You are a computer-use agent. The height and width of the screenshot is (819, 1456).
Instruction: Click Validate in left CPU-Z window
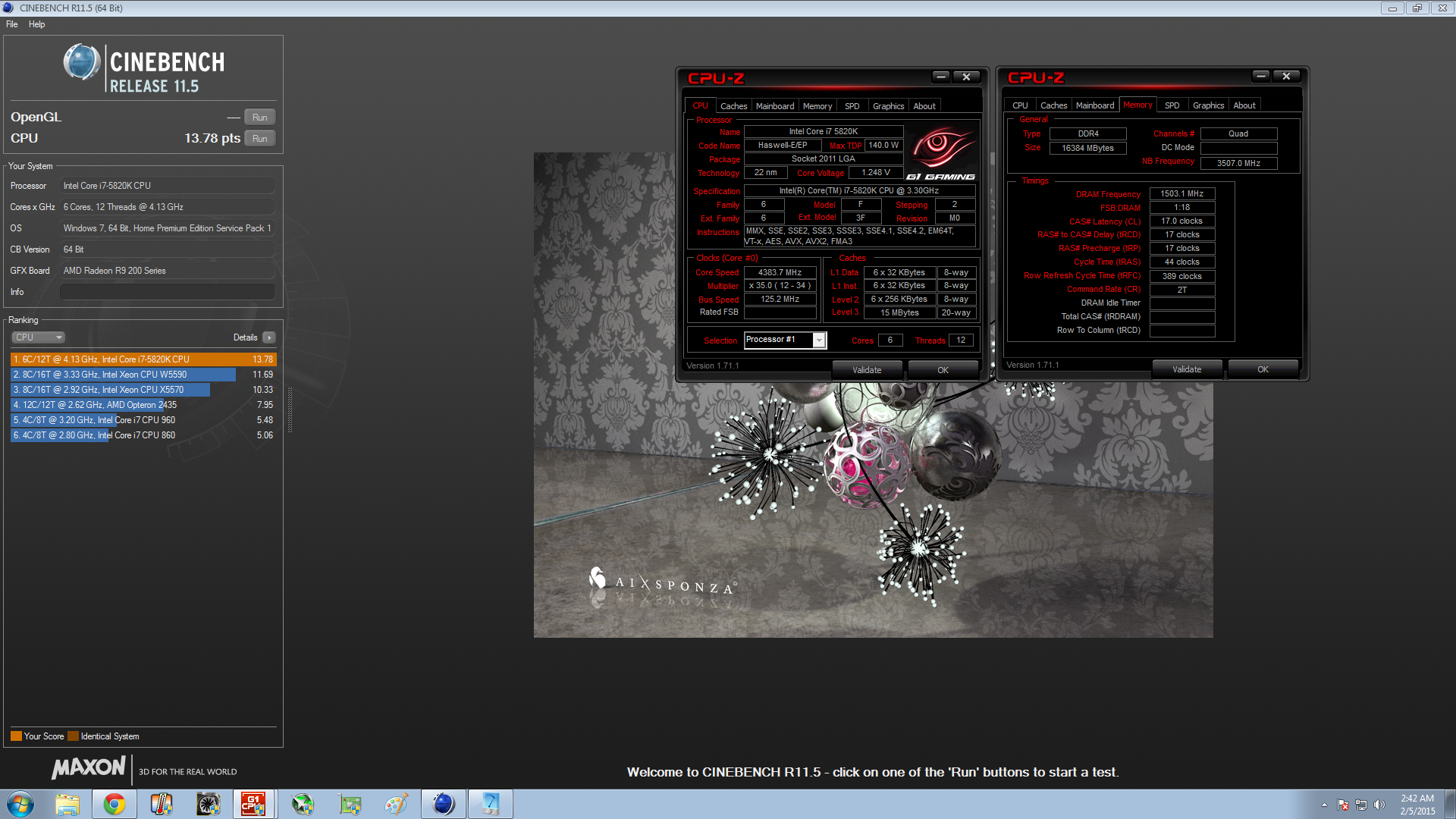pyautogui.click(x=867, y=370)
